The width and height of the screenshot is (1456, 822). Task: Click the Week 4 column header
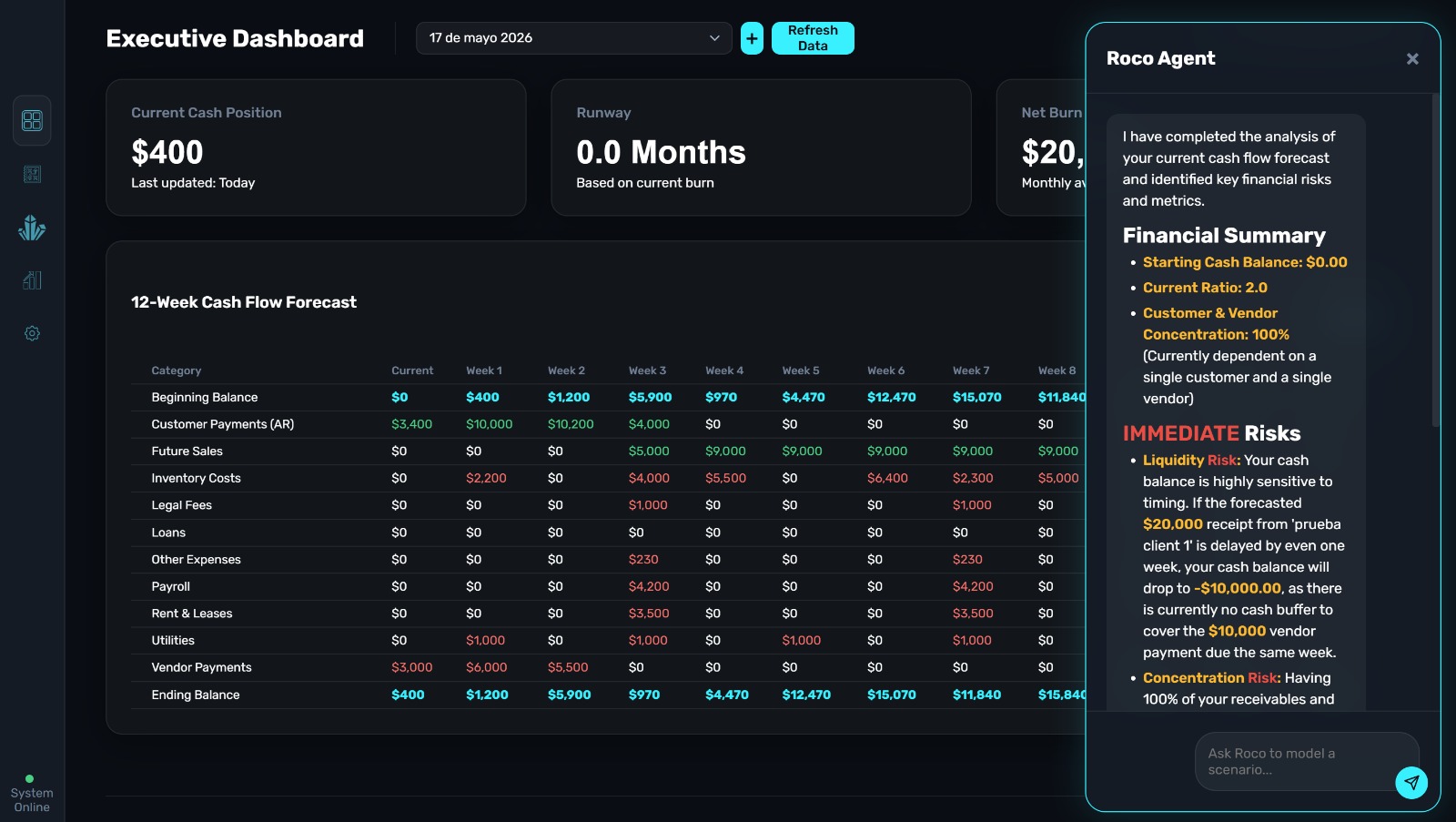click(724, 370)
